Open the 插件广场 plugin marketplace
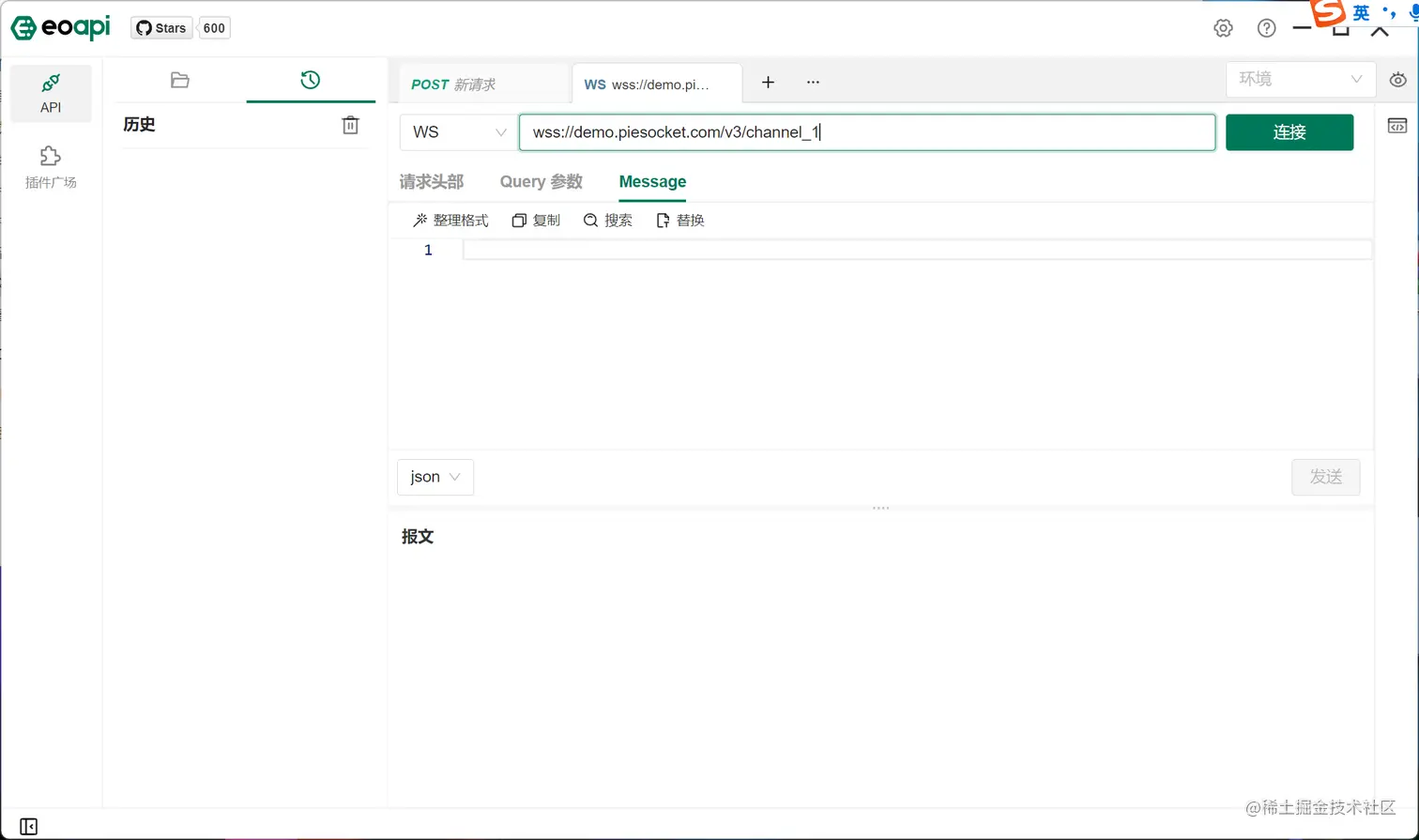Viewport: 1419px width, 840px height. pyautogui.click(x=51, y=167)
